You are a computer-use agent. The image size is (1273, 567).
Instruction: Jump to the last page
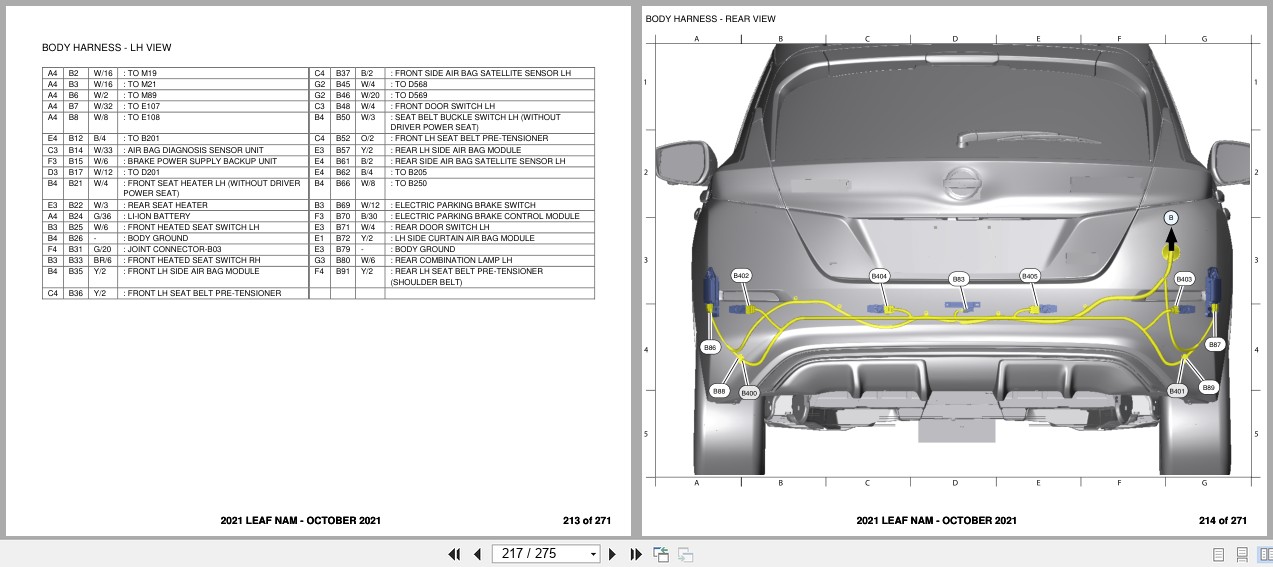coord(636,554)
